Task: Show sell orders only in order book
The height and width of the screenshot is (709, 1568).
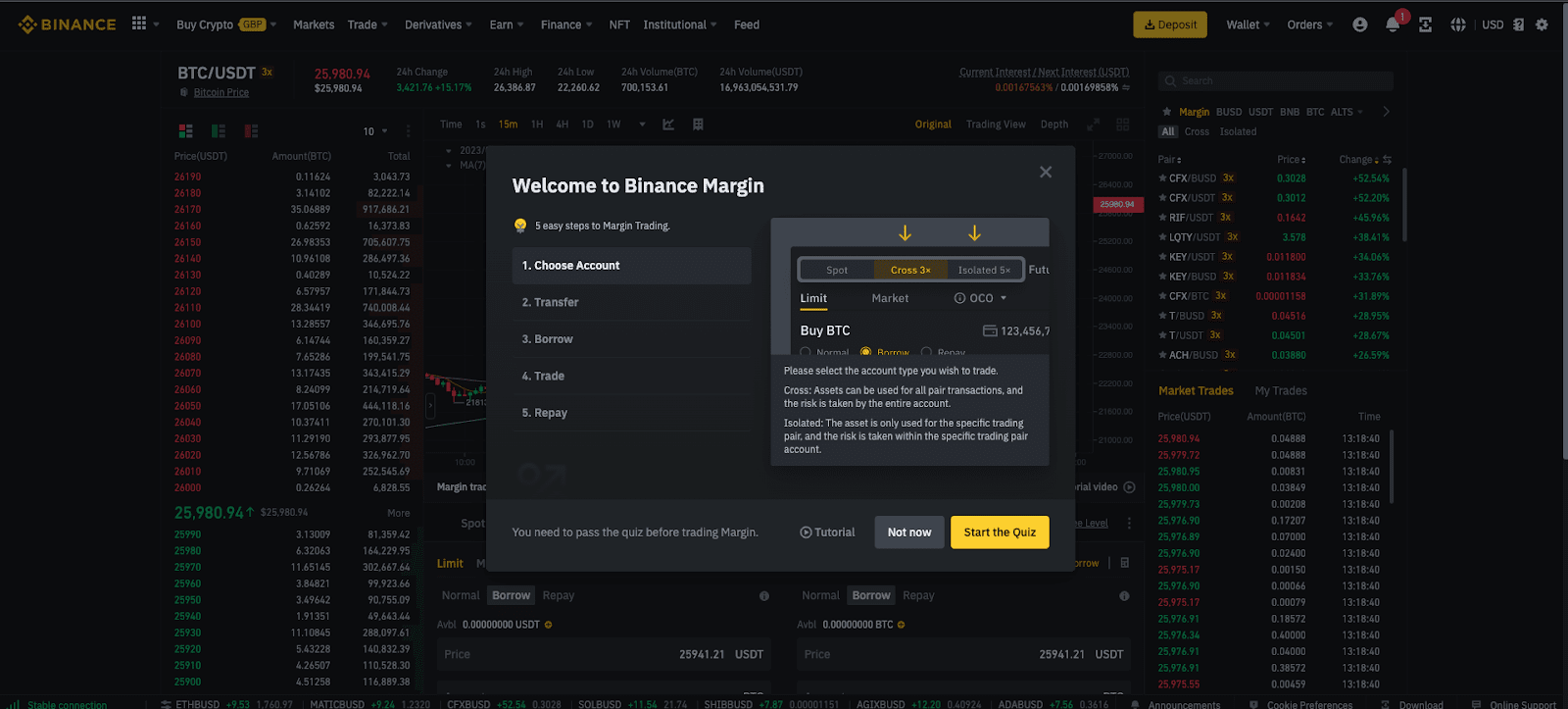Action: 251,131
